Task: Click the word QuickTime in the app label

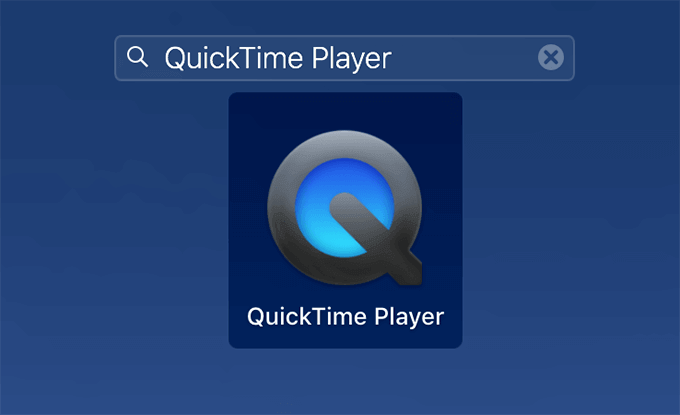Action: tap(307, 316)
